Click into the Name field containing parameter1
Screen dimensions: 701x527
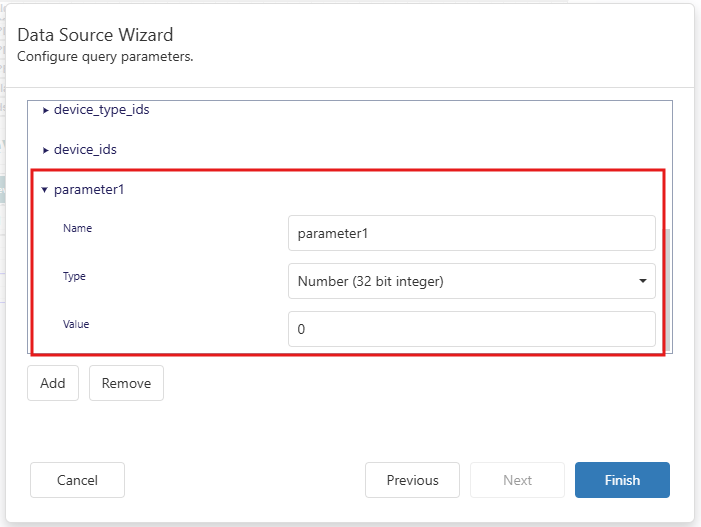tap(471, 233)
